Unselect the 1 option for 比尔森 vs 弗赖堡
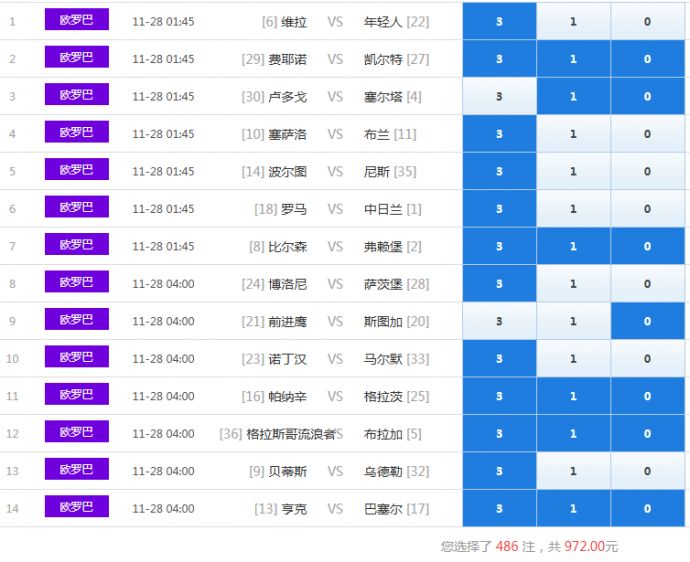The width and height of the screenshot is (690, 562). pyautogui.click(x=573, y=247)
